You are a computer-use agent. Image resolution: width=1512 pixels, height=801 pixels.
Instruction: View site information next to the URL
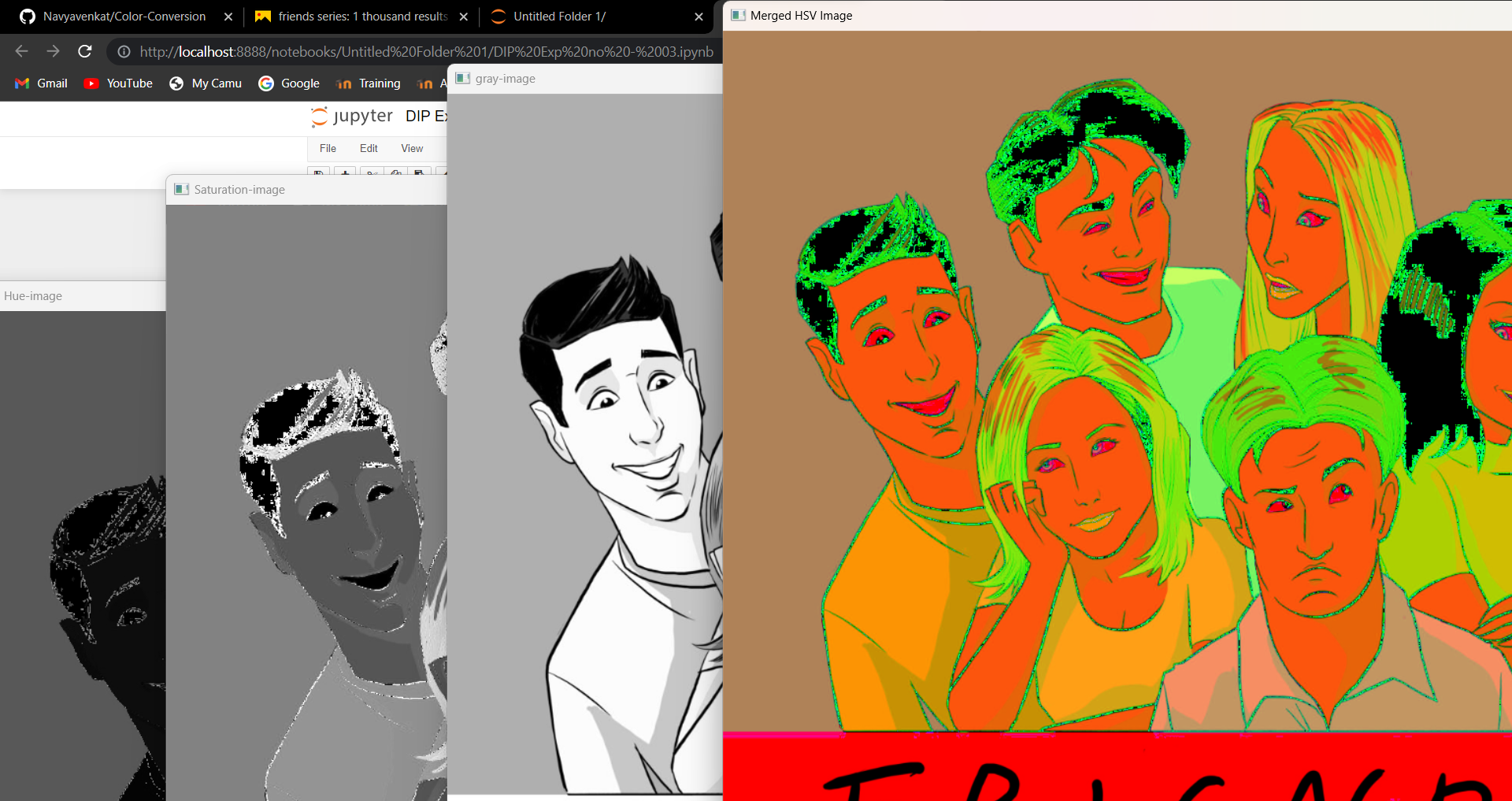tap(124, 52)
